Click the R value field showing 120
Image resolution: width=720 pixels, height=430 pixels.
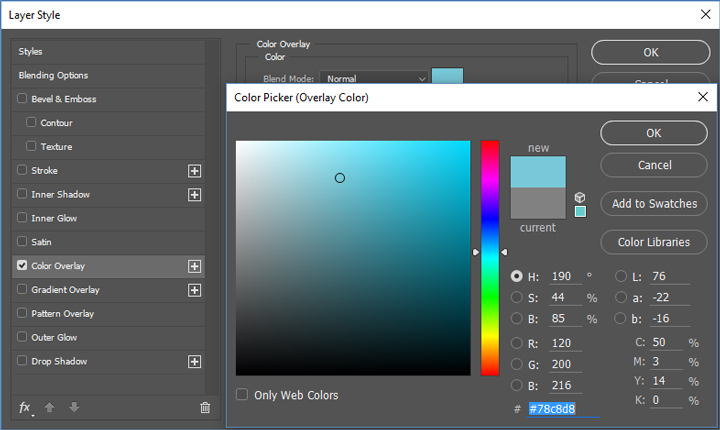point(566,343)
